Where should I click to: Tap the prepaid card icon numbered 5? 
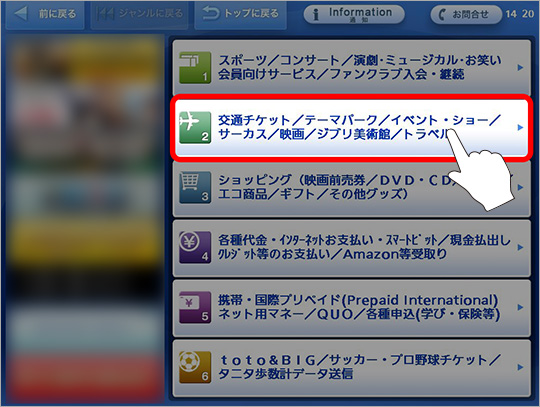195,307
